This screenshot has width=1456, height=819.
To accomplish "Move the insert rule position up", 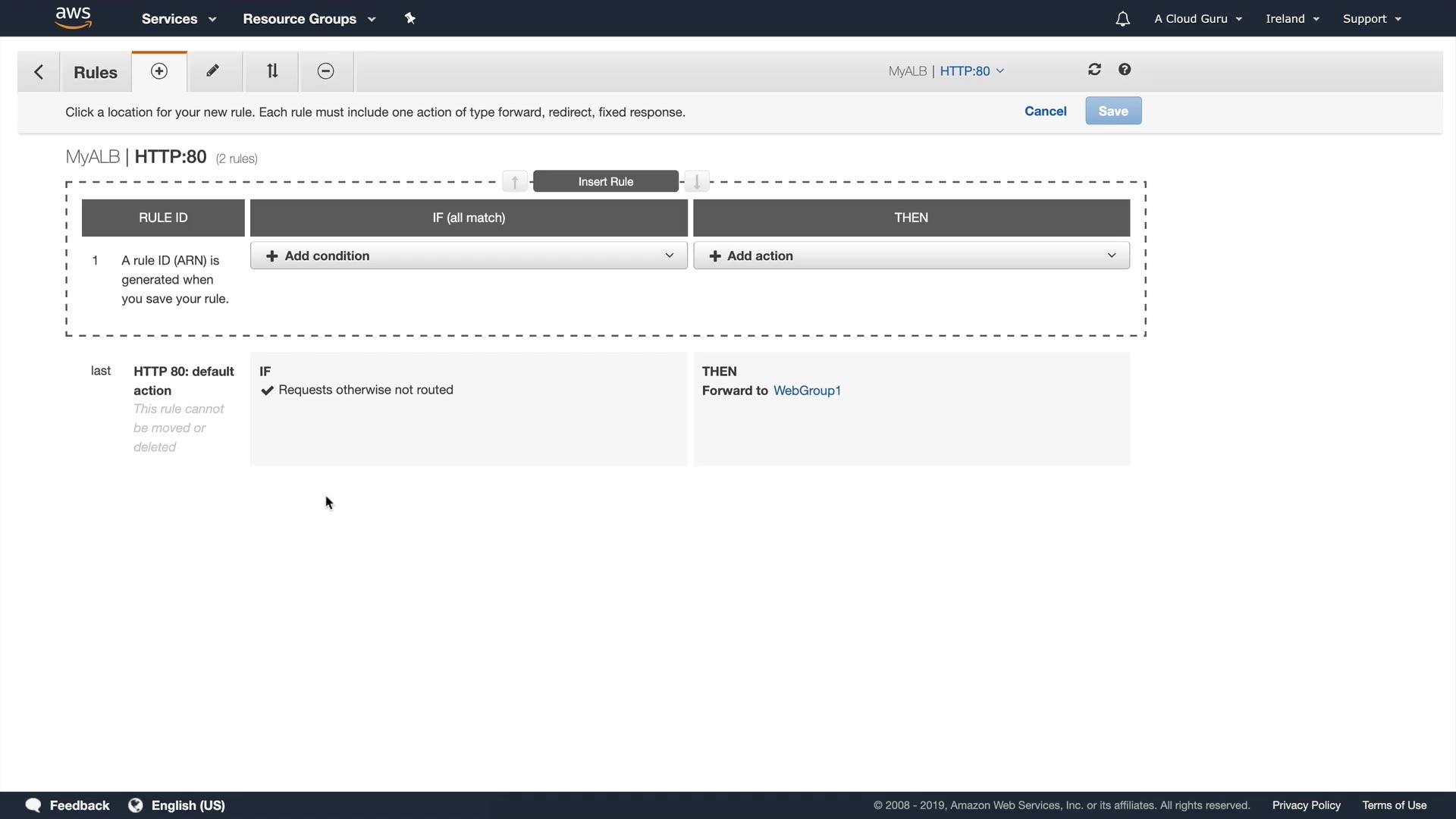I will click(x=515, y=182).
